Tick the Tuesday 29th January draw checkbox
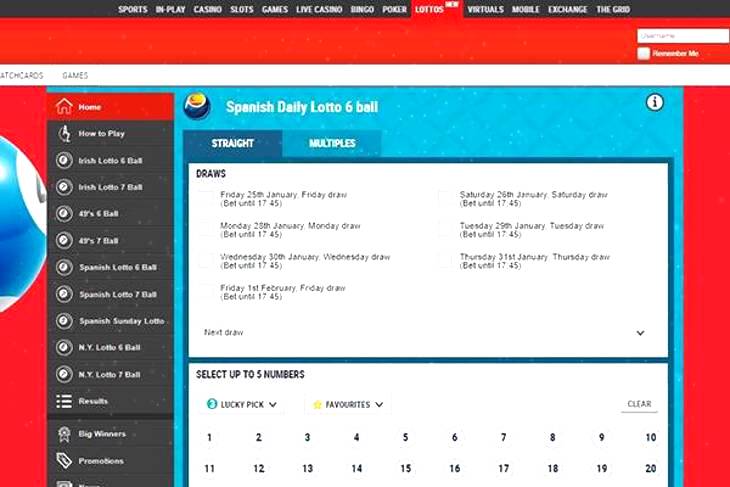 pyautogui.click(x=446, y=230)
